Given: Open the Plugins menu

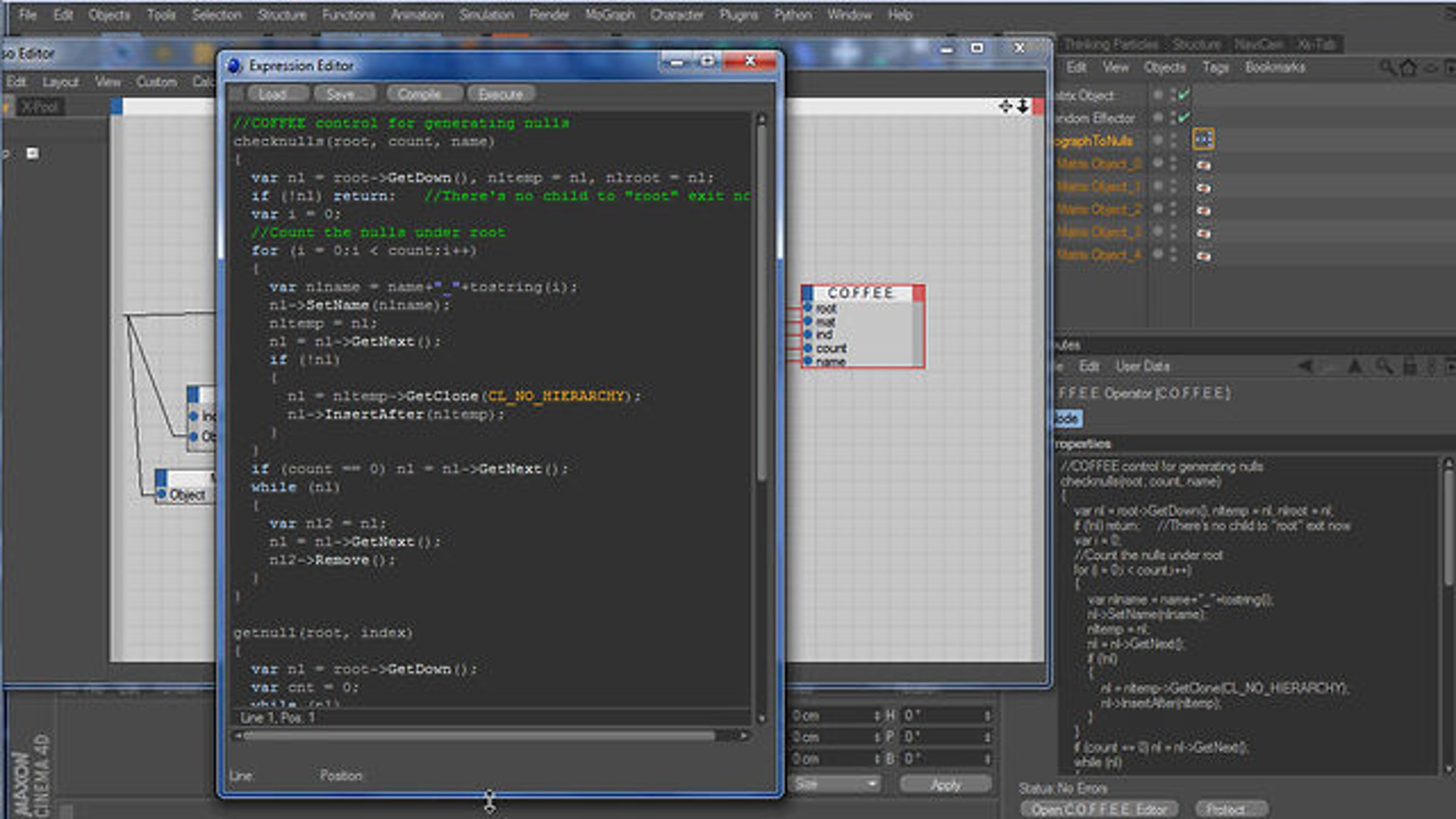Looking at the screenshot, I should [x=738, y=15].
